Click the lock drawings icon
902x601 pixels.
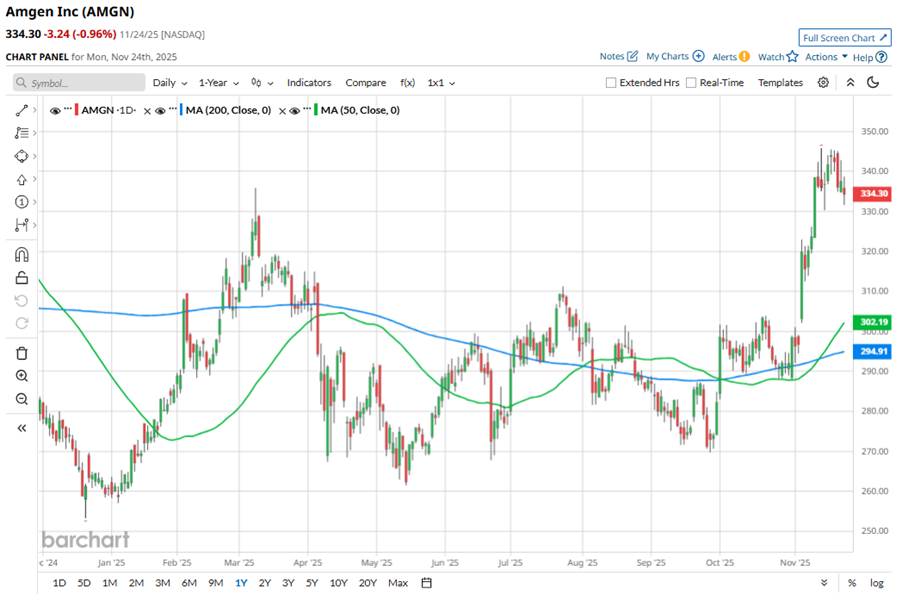[x=21, y=278]
